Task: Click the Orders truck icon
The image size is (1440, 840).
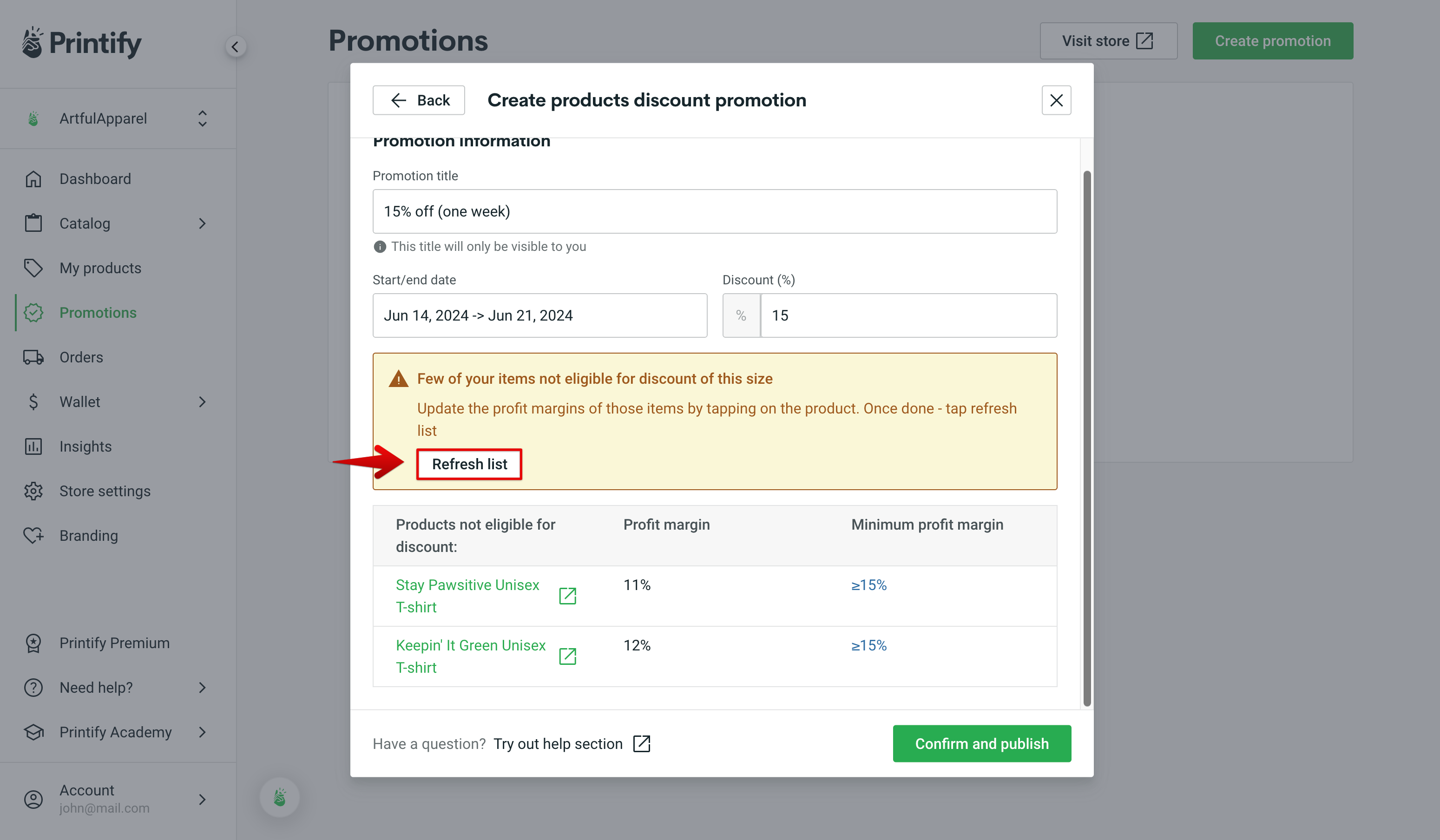Action: click(x=34, y=356)
